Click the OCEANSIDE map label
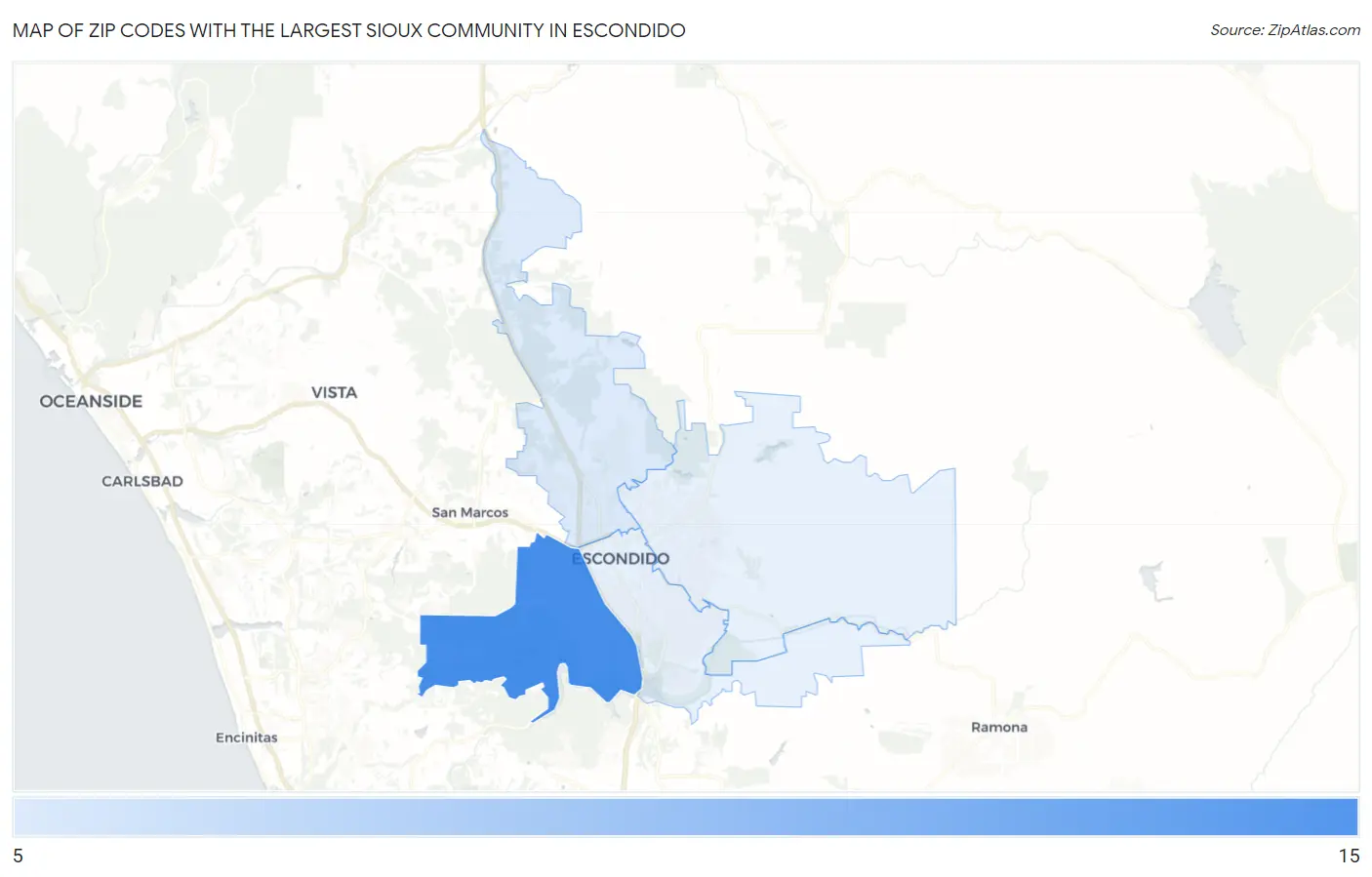This screenshot has width=1372, height=877. 91,401
